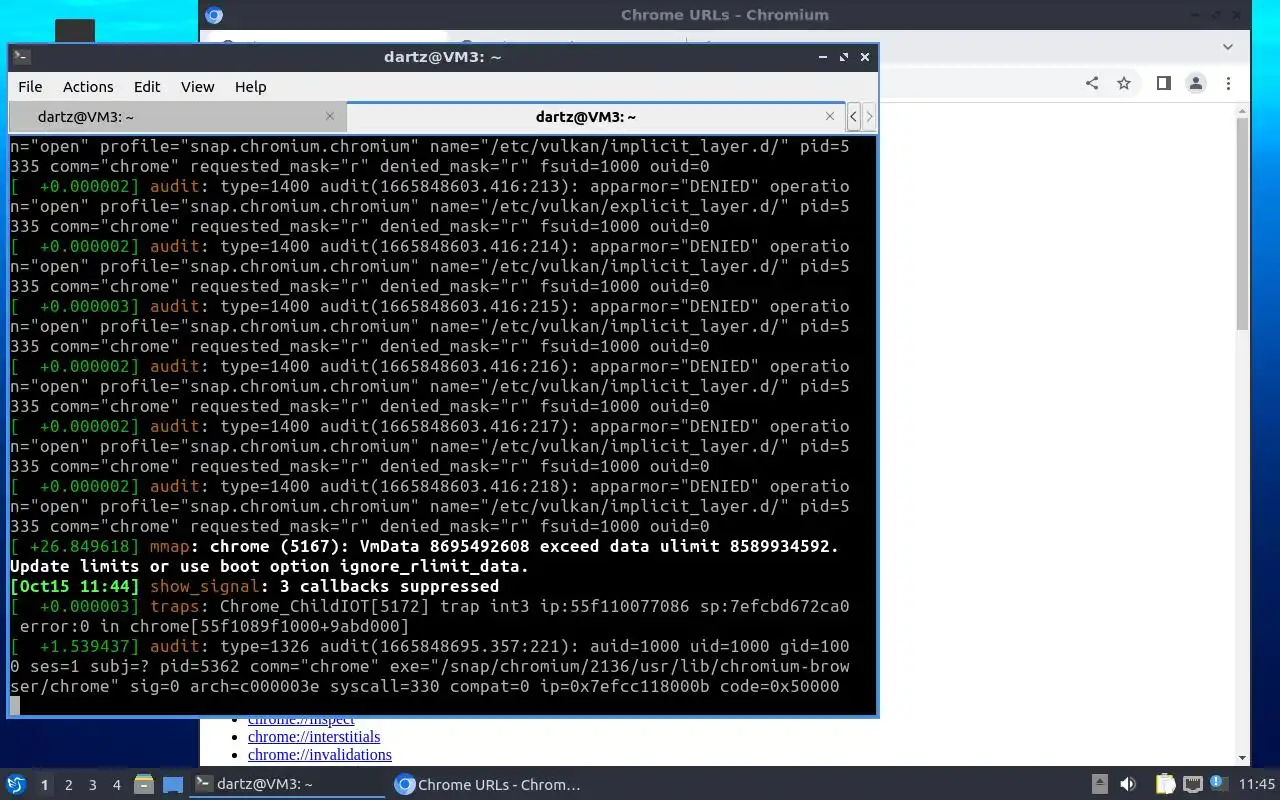
Task: Open the Actions menu
Action: click(88, 87)
